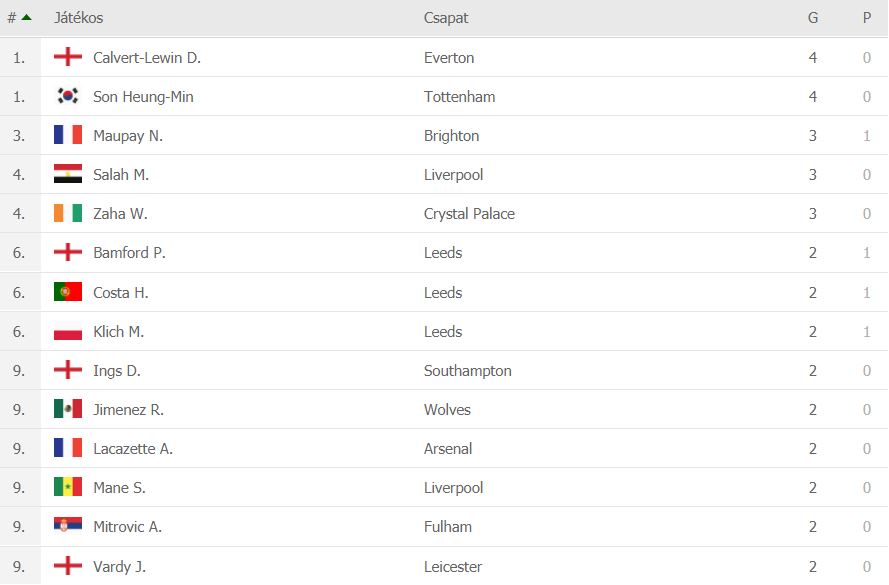The height and width of the screenshot is (585, 889).
Task: Open the Tottenham team link
Action: [459, 97]
